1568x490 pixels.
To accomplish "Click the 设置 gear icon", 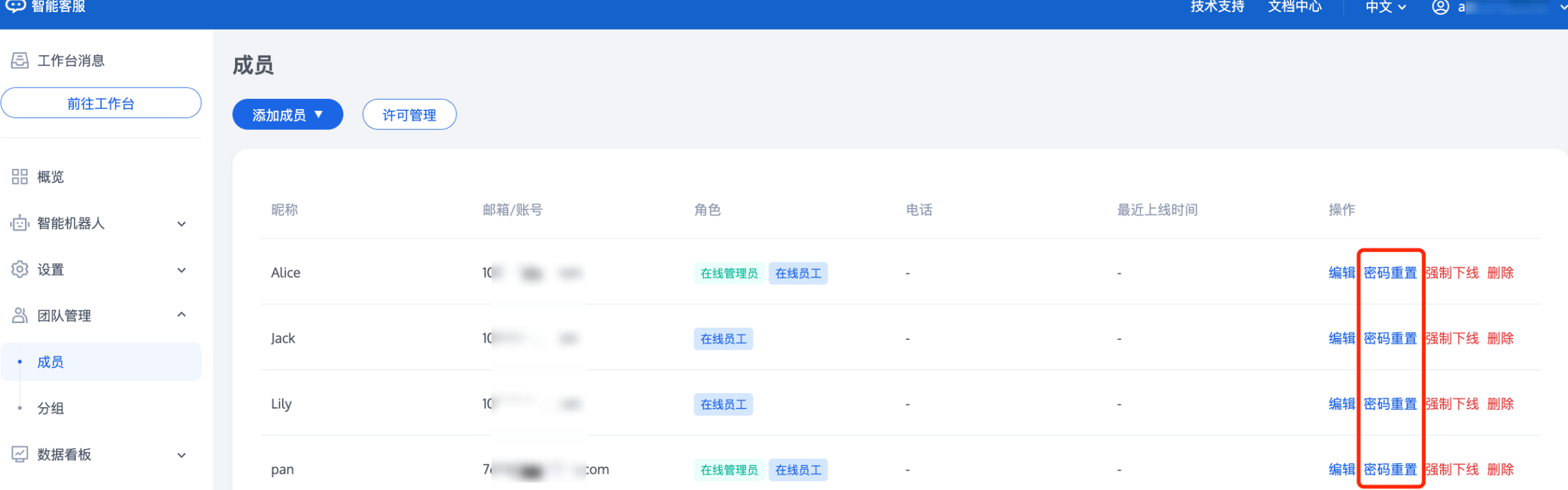I will [x=20, y=269].
